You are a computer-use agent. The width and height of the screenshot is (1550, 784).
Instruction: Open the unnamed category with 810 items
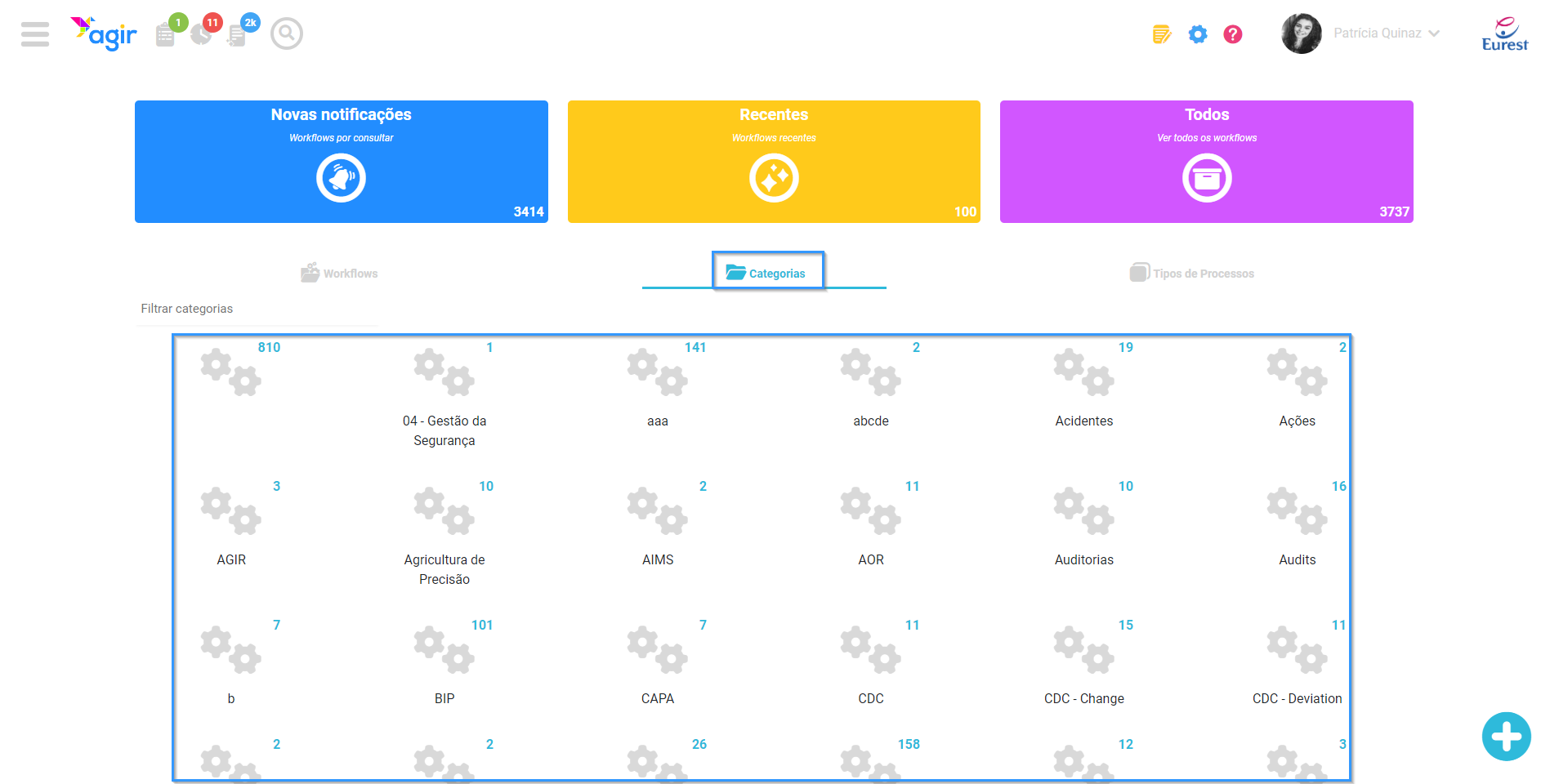tap(231, 372)
